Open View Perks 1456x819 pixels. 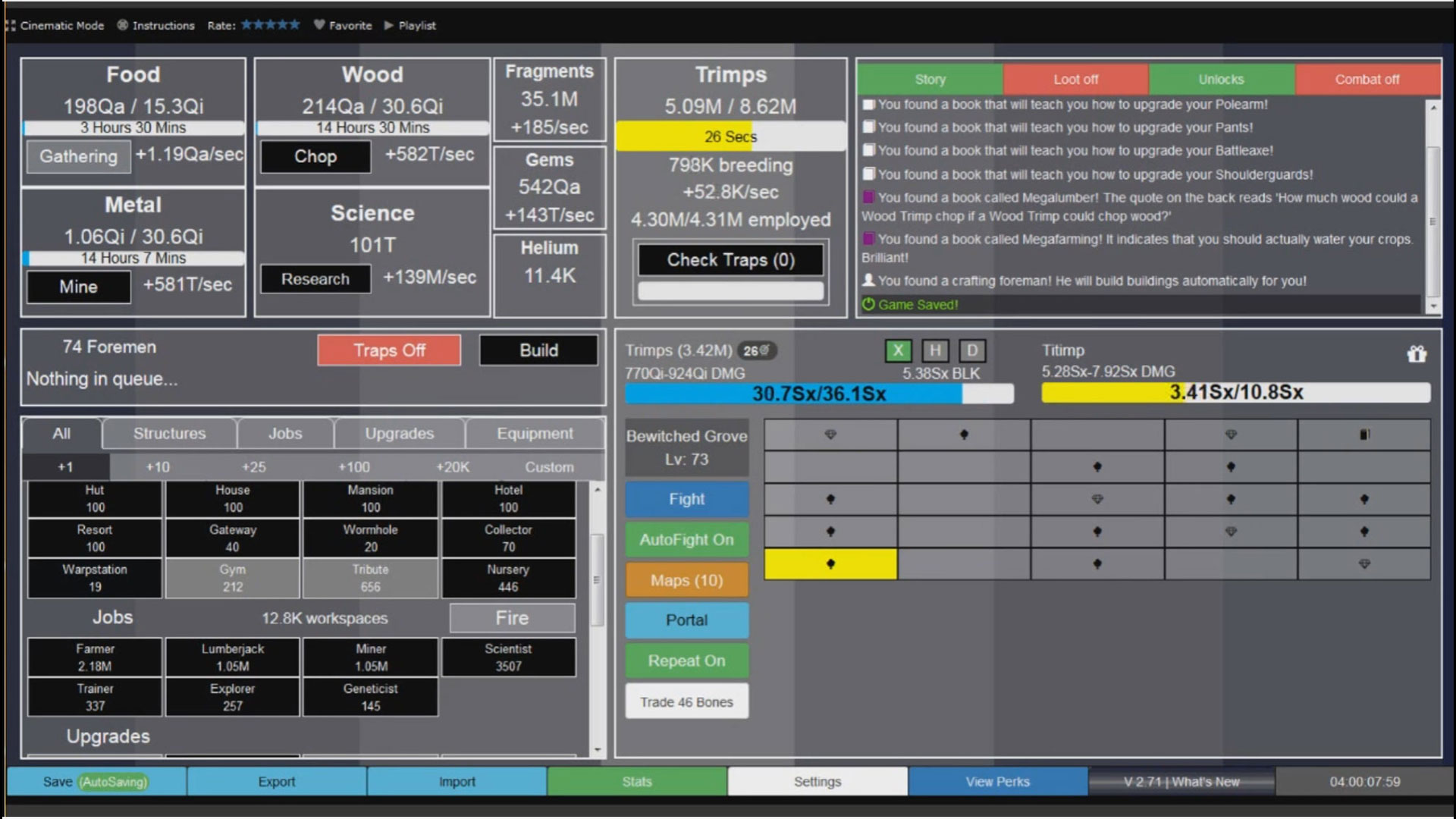pos(997,781)
